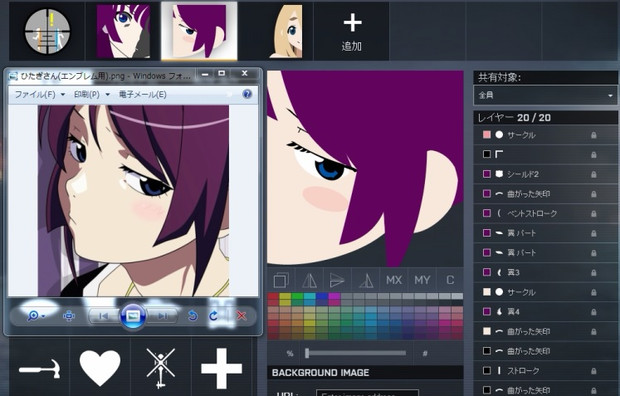Click the reference picture in Photo Viewer
The height and width of the screenshot is (396, 620).
134,201
